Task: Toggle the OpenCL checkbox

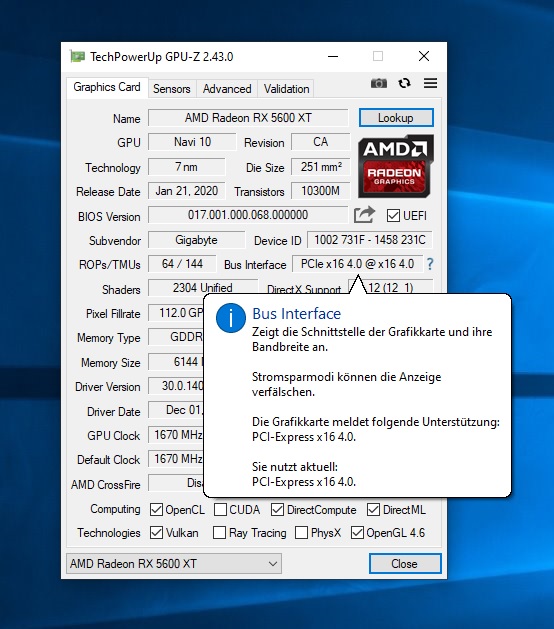Action: click(x=156, y=510)
